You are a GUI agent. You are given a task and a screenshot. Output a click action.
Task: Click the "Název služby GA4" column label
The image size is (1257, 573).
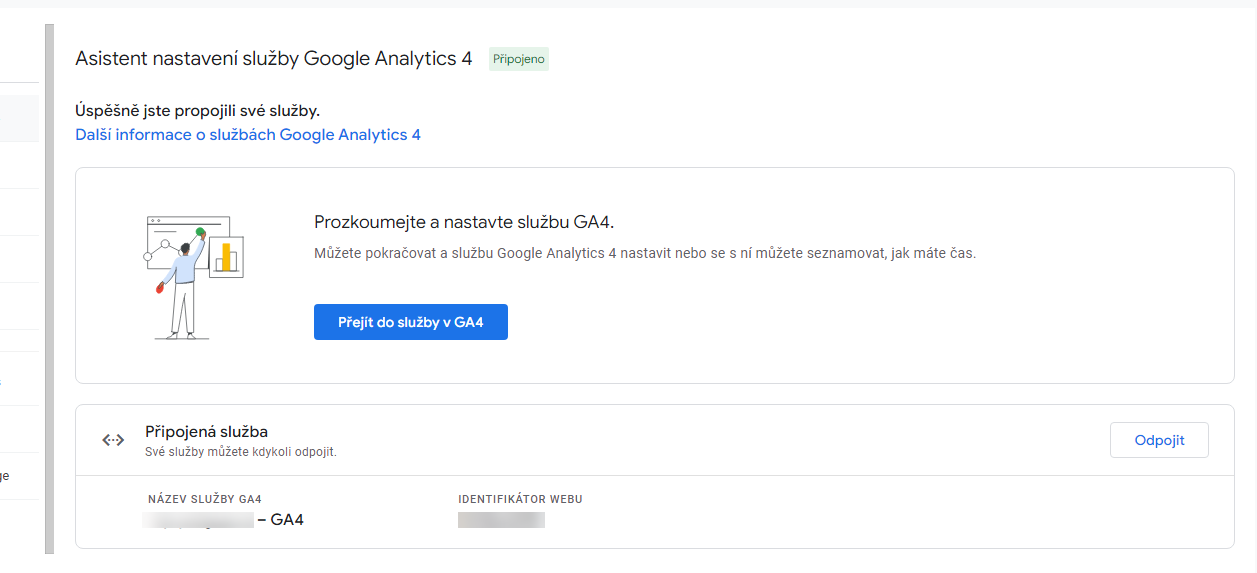pos(204,499)
